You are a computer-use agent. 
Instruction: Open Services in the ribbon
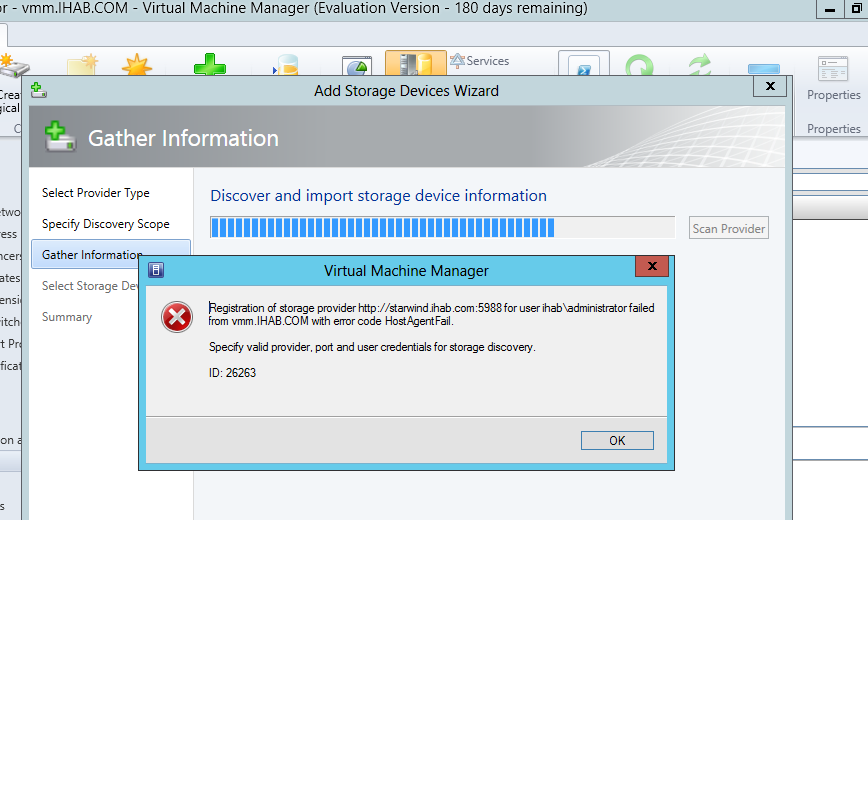(x=479, y=61)
